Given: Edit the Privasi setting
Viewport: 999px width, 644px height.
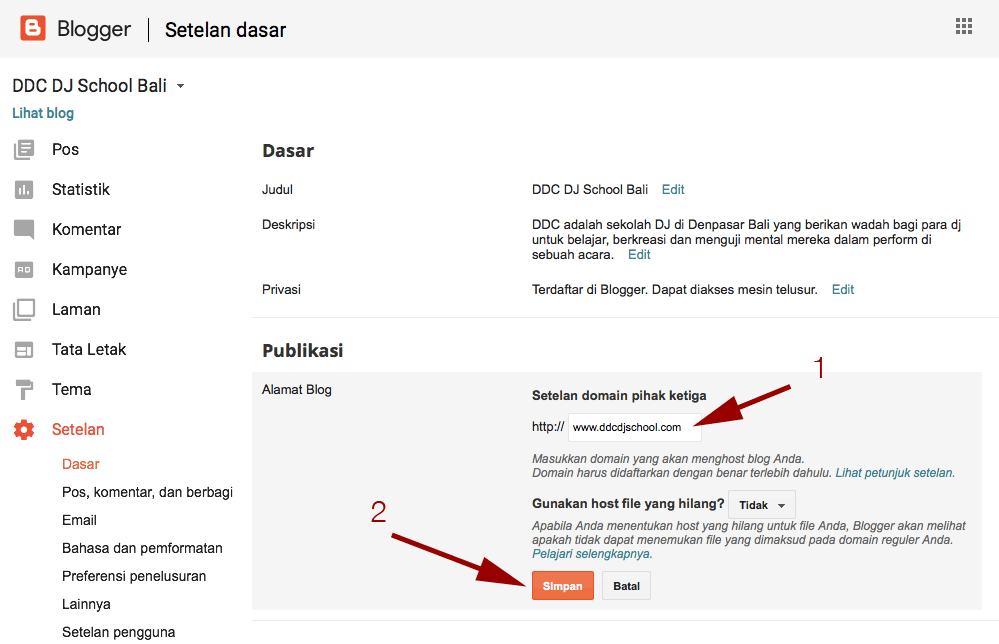Looking at the screenshot, I should pos(843,290).
